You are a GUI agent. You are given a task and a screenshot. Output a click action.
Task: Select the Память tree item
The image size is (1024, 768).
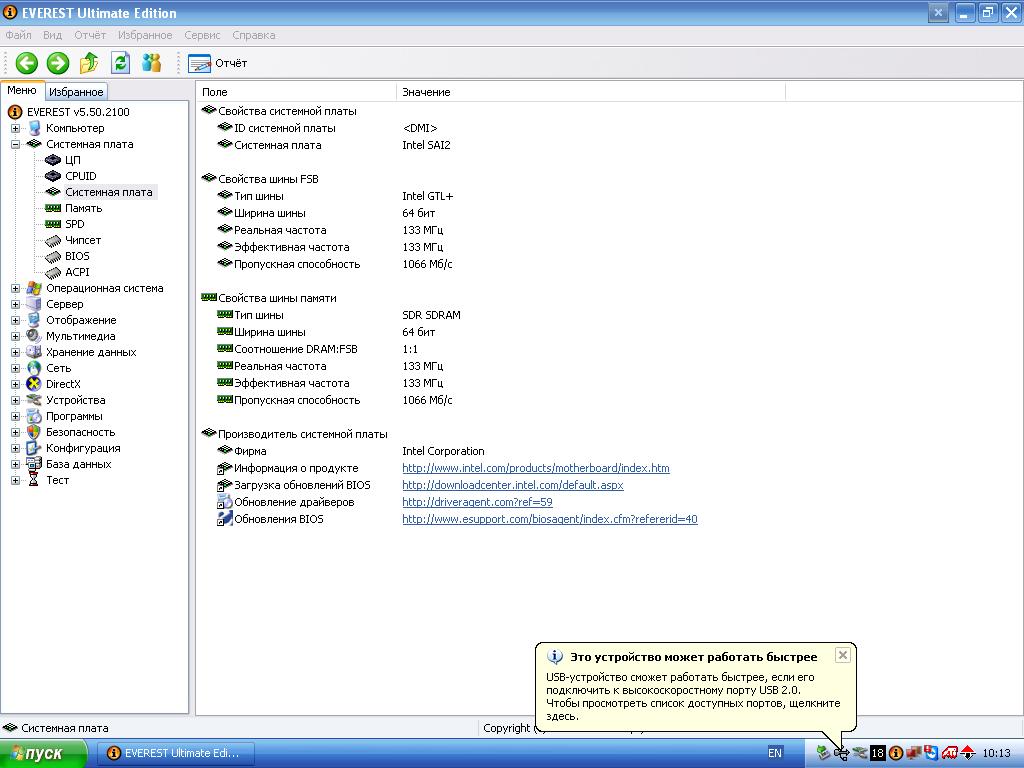coord(83,208)
